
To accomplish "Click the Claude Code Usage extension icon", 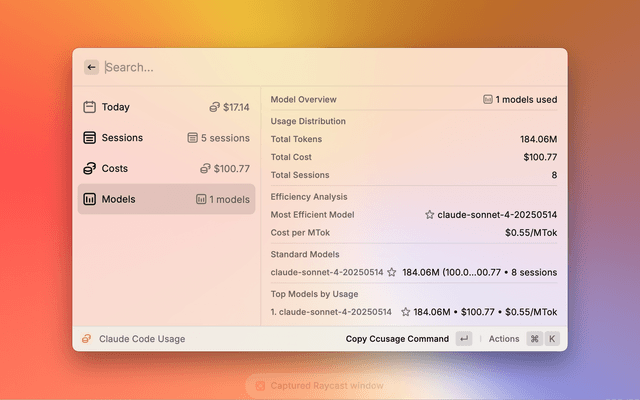I will 87,339.
